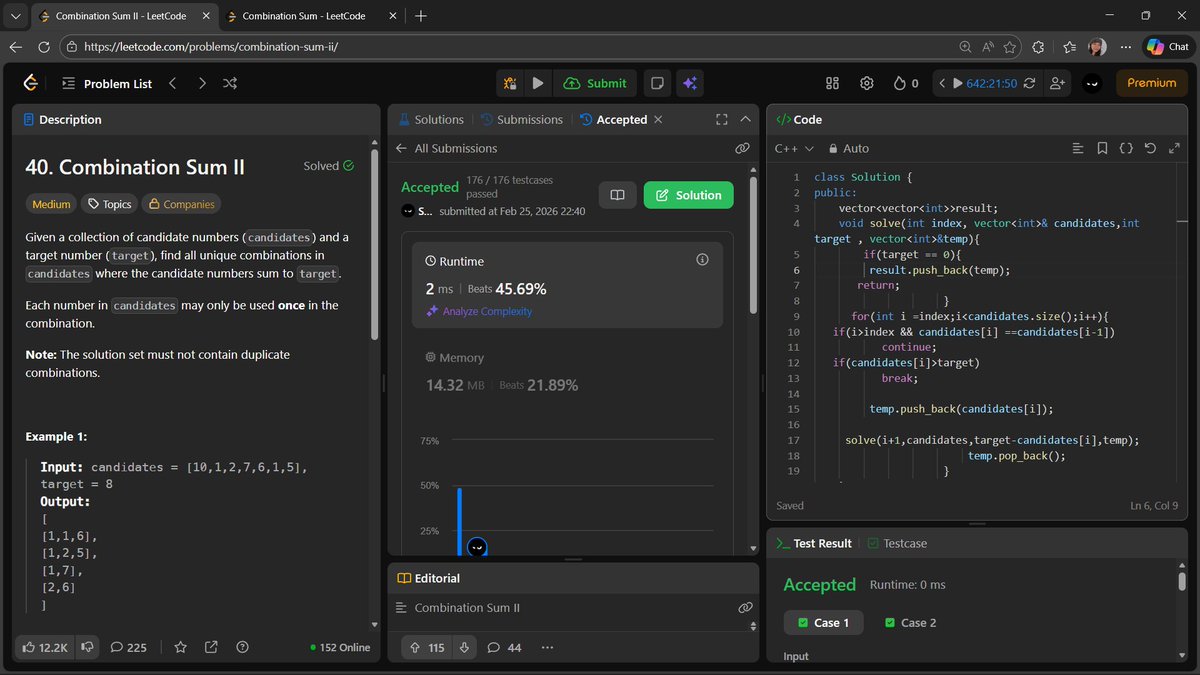The height and width of the screenshot is (675, 1200).
Task: Downvote the editorial arrow
Action: pos(464,647)
